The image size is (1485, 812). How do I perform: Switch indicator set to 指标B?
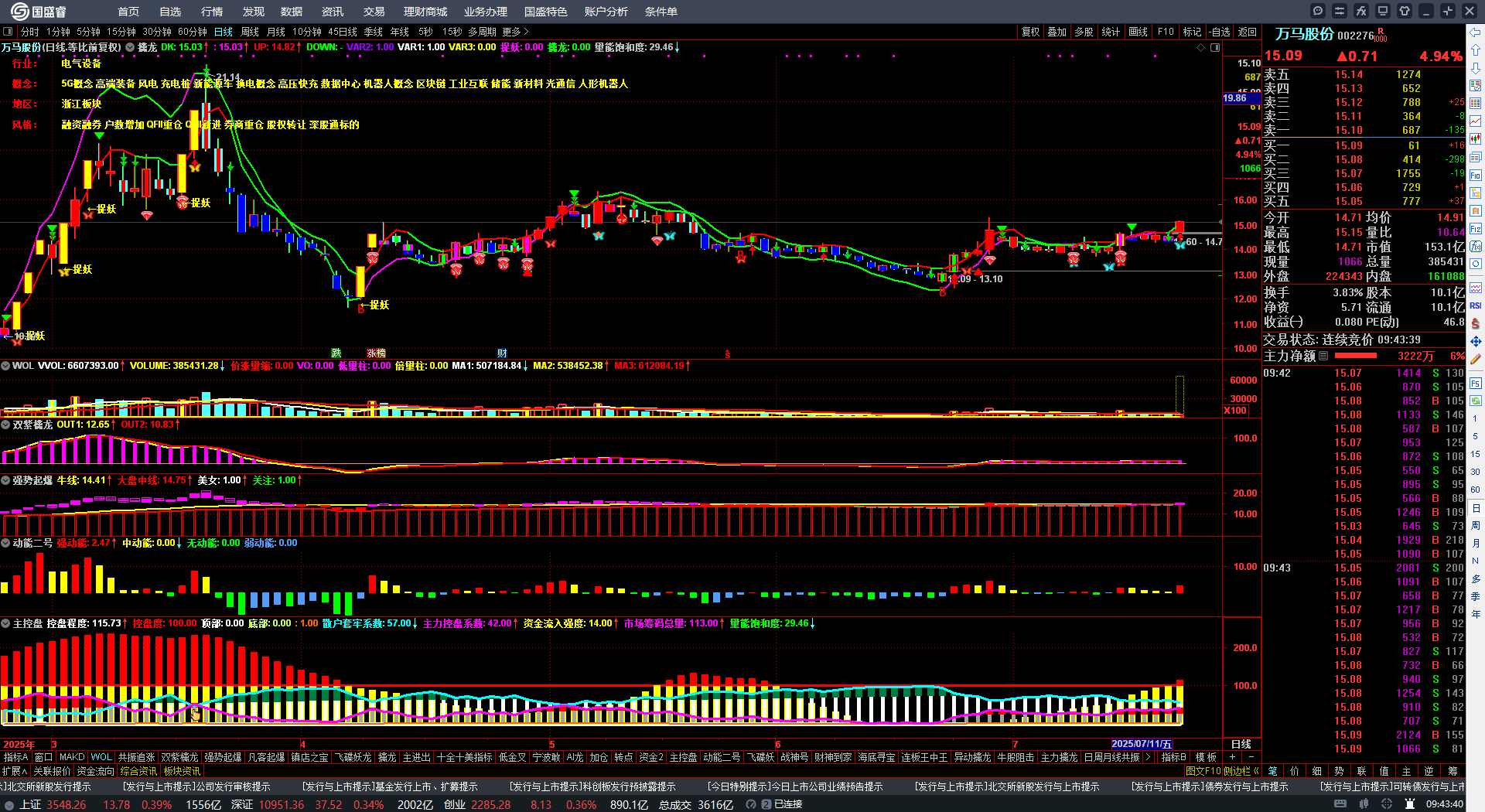point(1174,757)
